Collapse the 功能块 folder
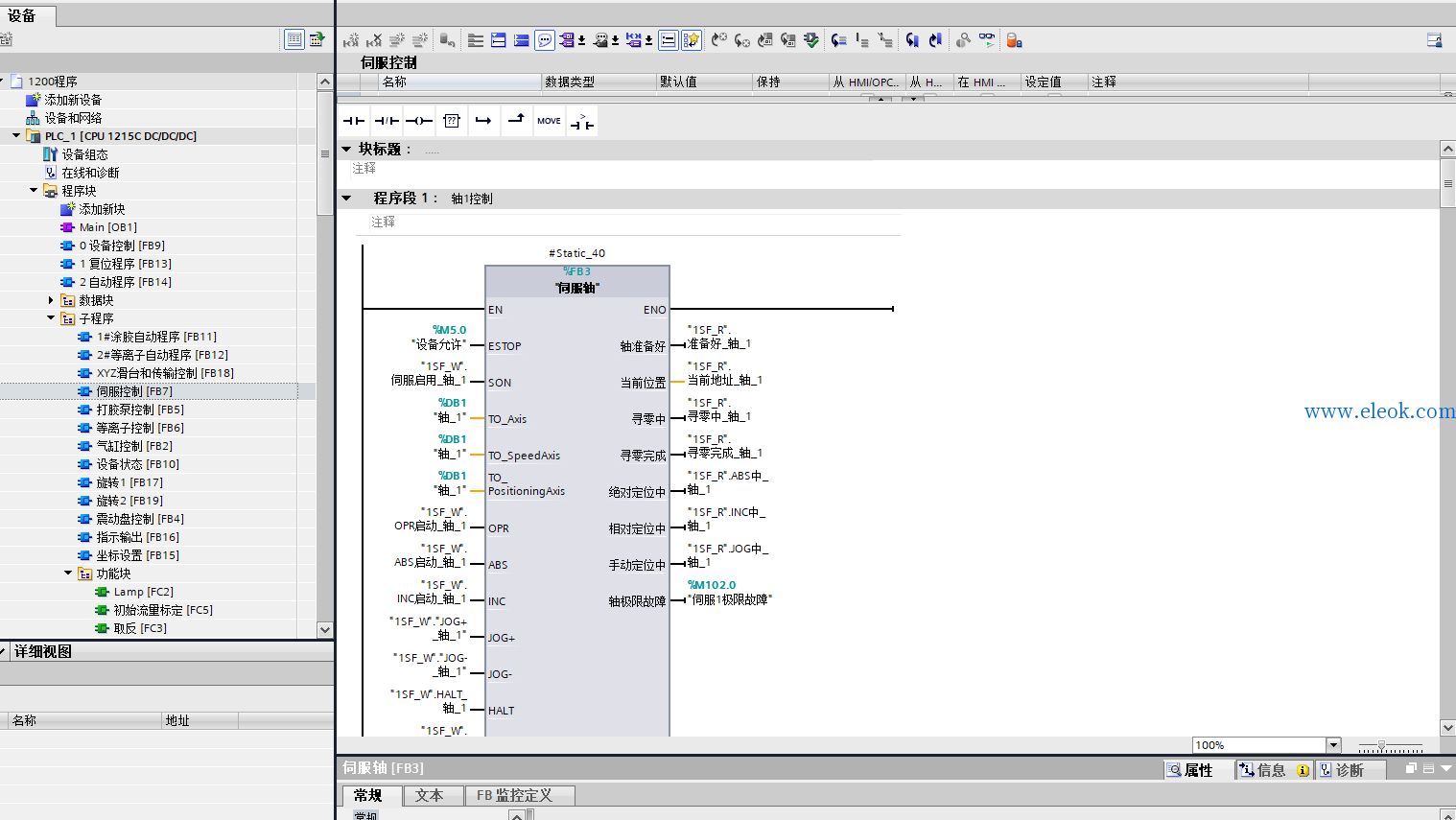The image size is (1456, 820). [68, 574]
